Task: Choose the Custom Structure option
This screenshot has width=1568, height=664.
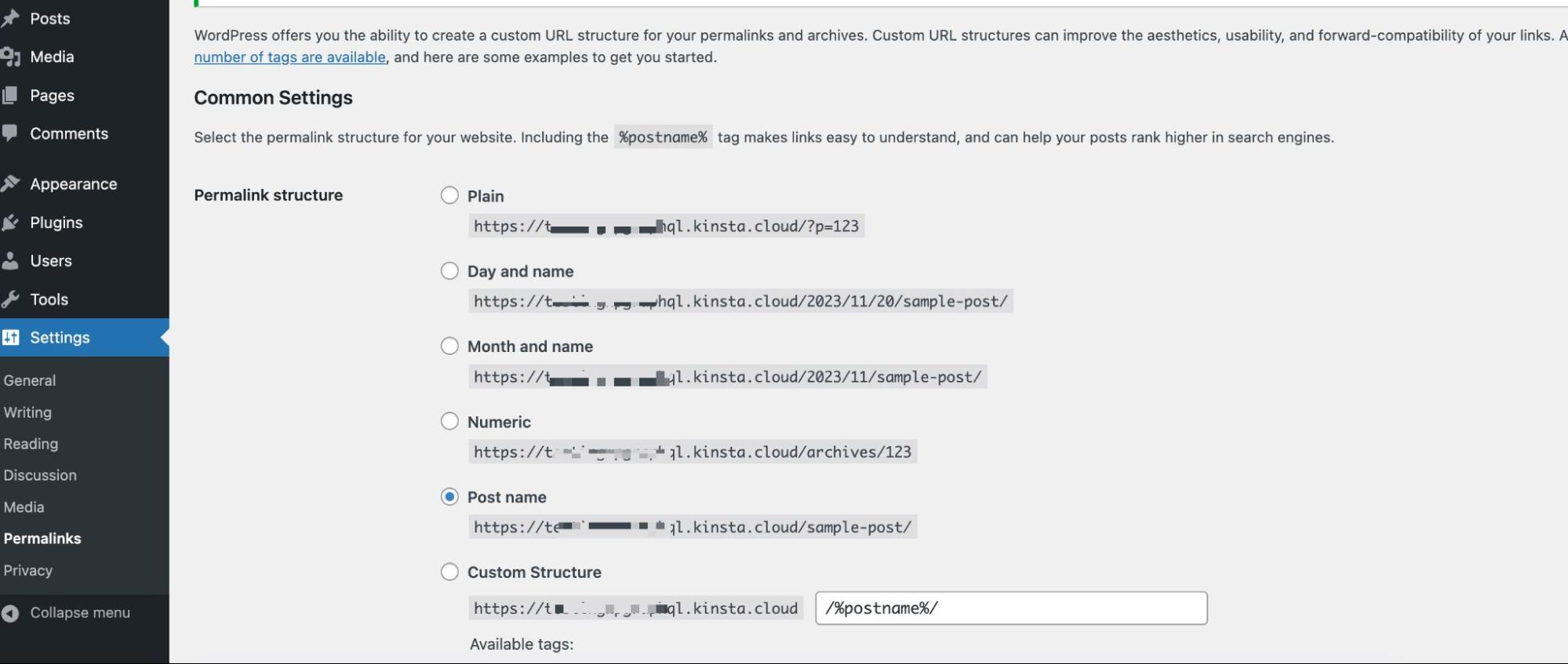Action: coord(449,571)
